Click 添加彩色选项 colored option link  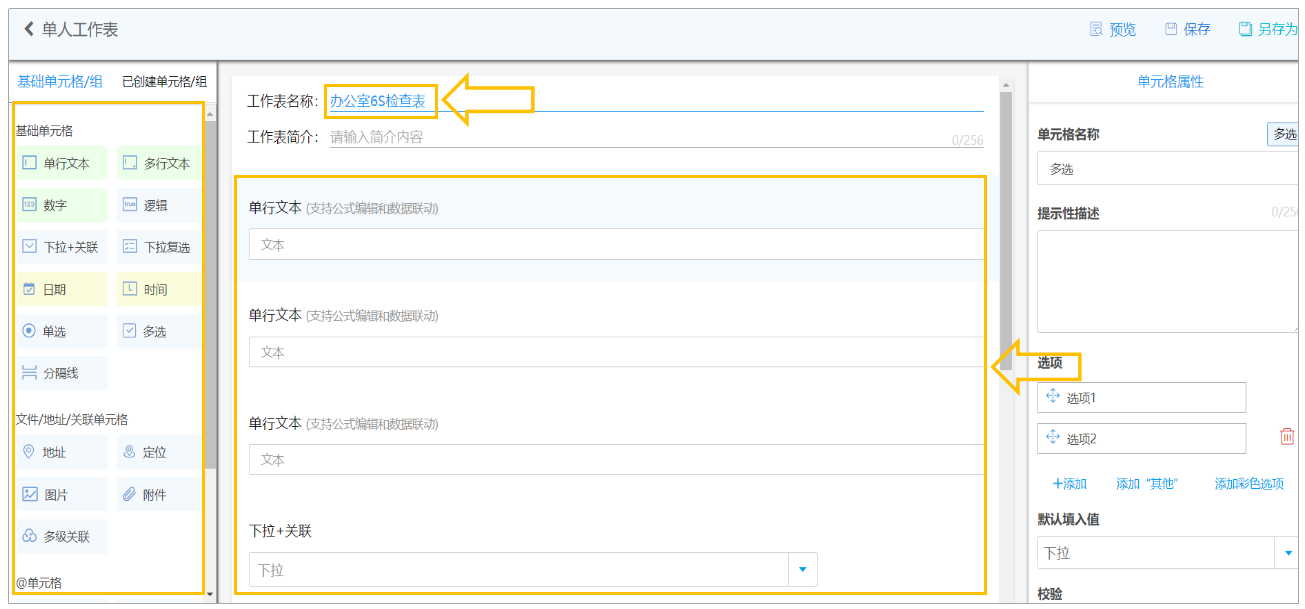1249,483
